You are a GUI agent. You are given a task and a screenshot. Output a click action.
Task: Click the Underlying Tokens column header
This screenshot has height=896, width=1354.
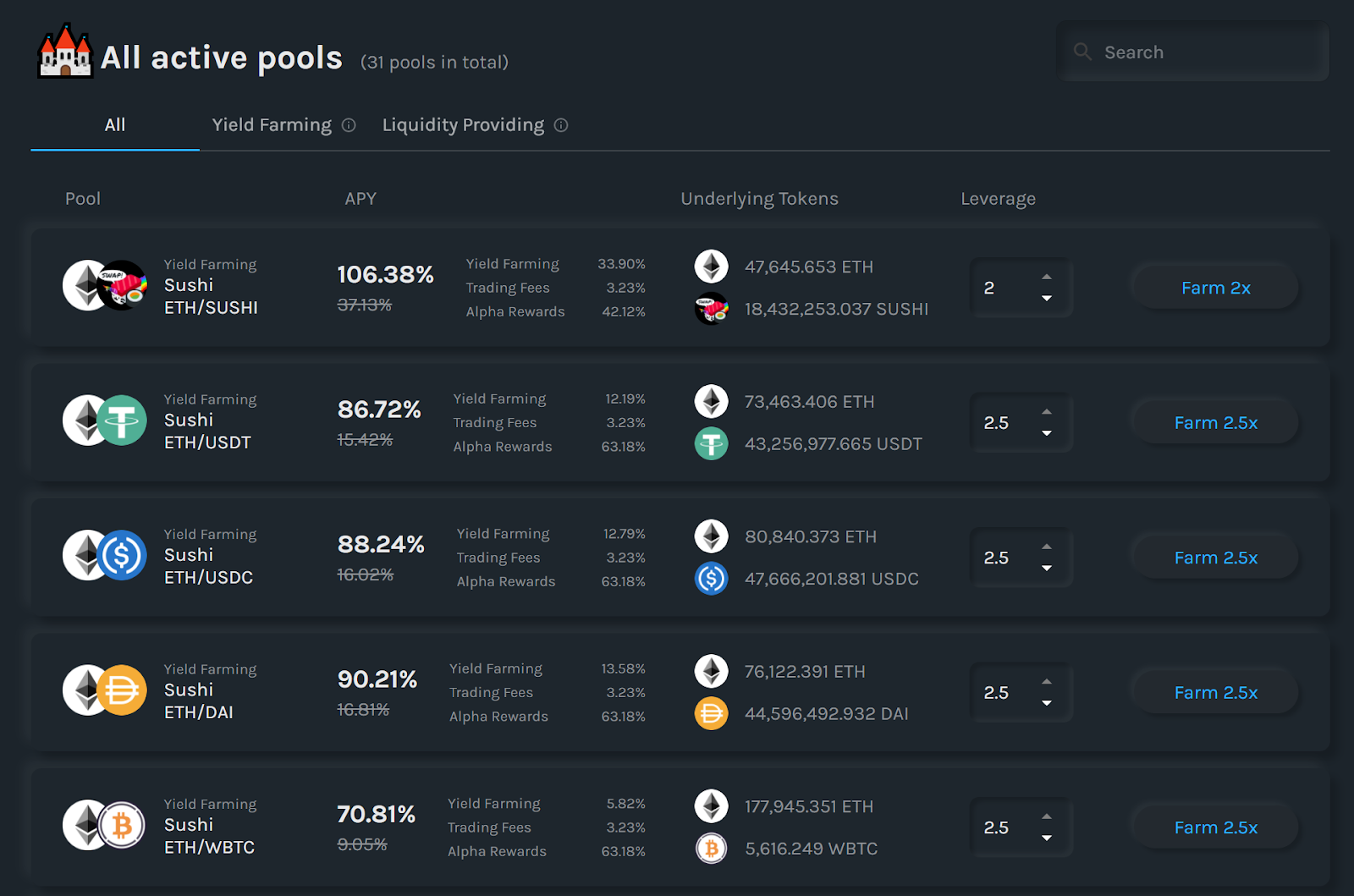click(x=759, y=199)
